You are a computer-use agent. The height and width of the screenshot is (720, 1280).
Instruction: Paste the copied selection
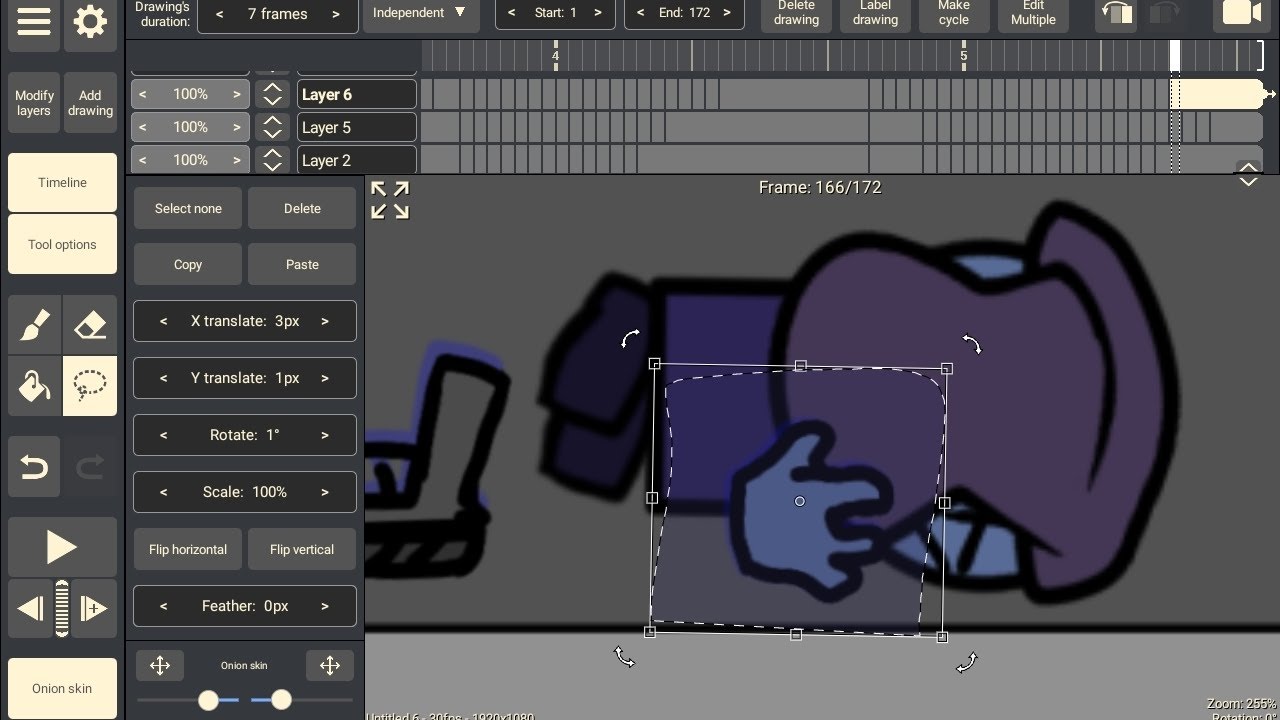(x=302, y=264)
